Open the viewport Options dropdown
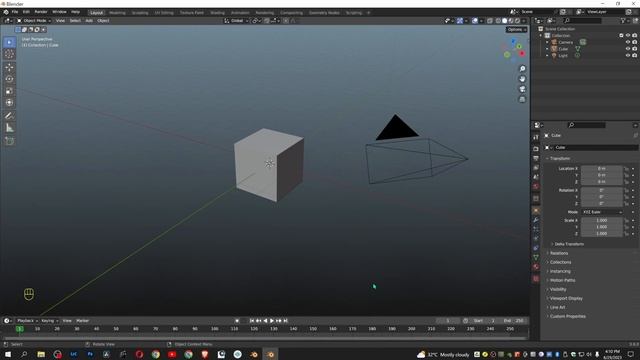 [516, 29]
